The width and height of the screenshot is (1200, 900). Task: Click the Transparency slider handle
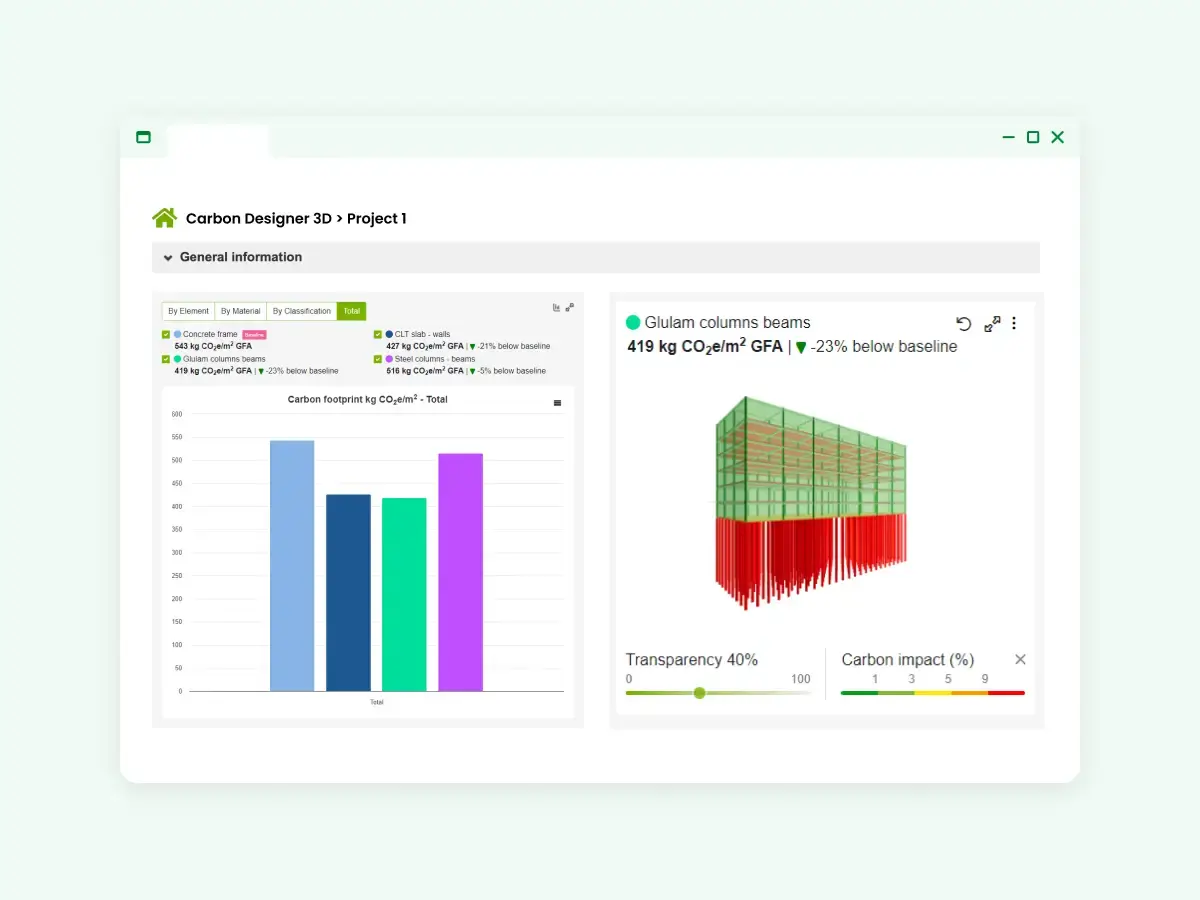pyautogui.click(x=699, y=693)
